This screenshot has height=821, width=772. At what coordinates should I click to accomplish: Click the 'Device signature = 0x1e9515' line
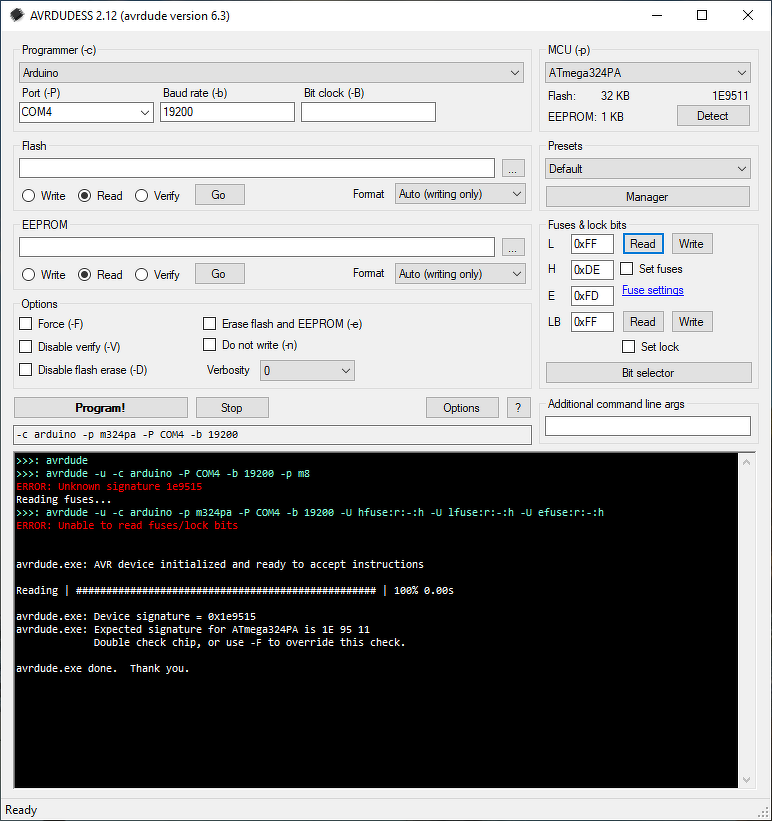point(136,617)
